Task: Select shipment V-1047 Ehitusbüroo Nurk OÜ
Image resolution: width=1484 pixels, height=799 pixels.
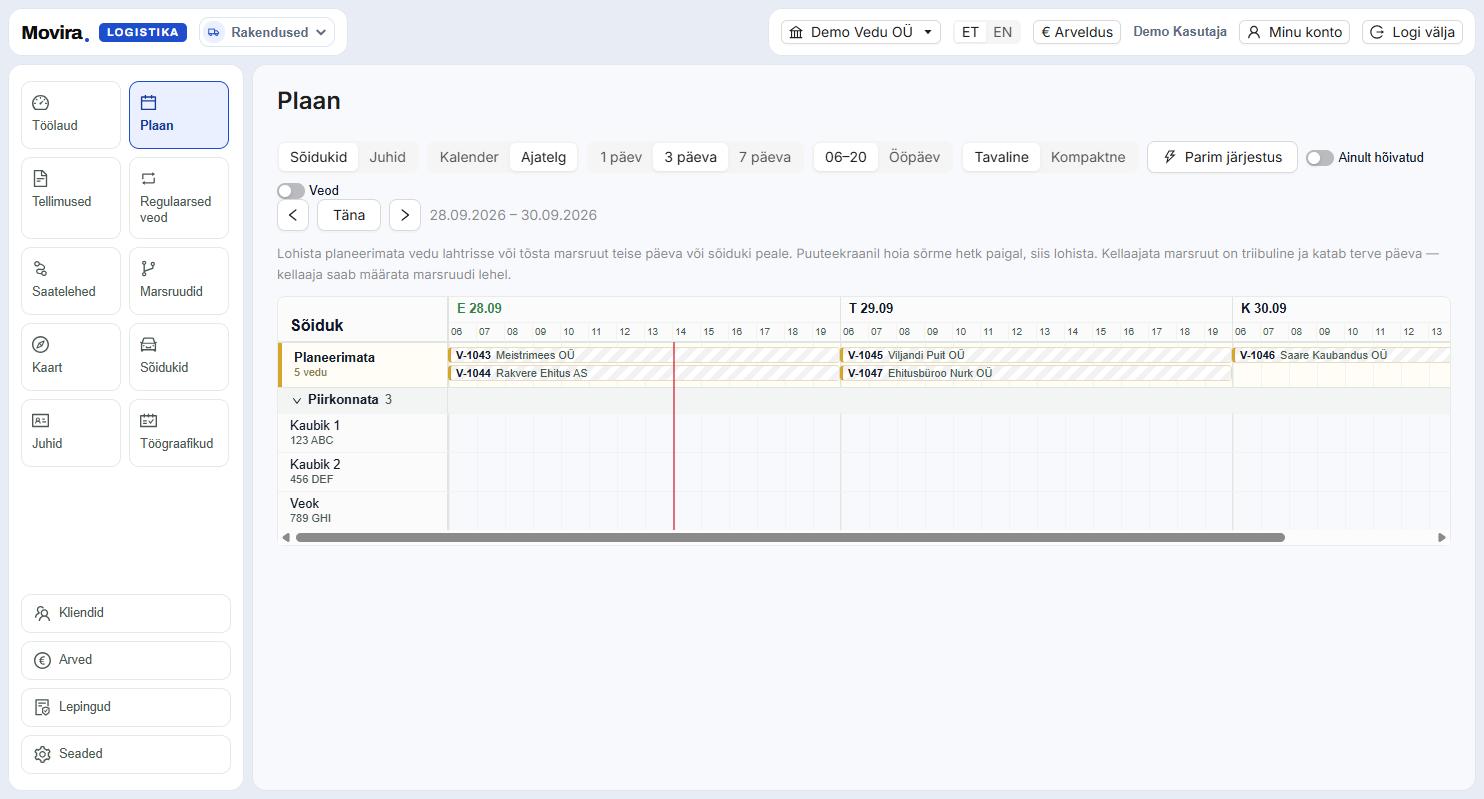Action: click(1036, 373)
